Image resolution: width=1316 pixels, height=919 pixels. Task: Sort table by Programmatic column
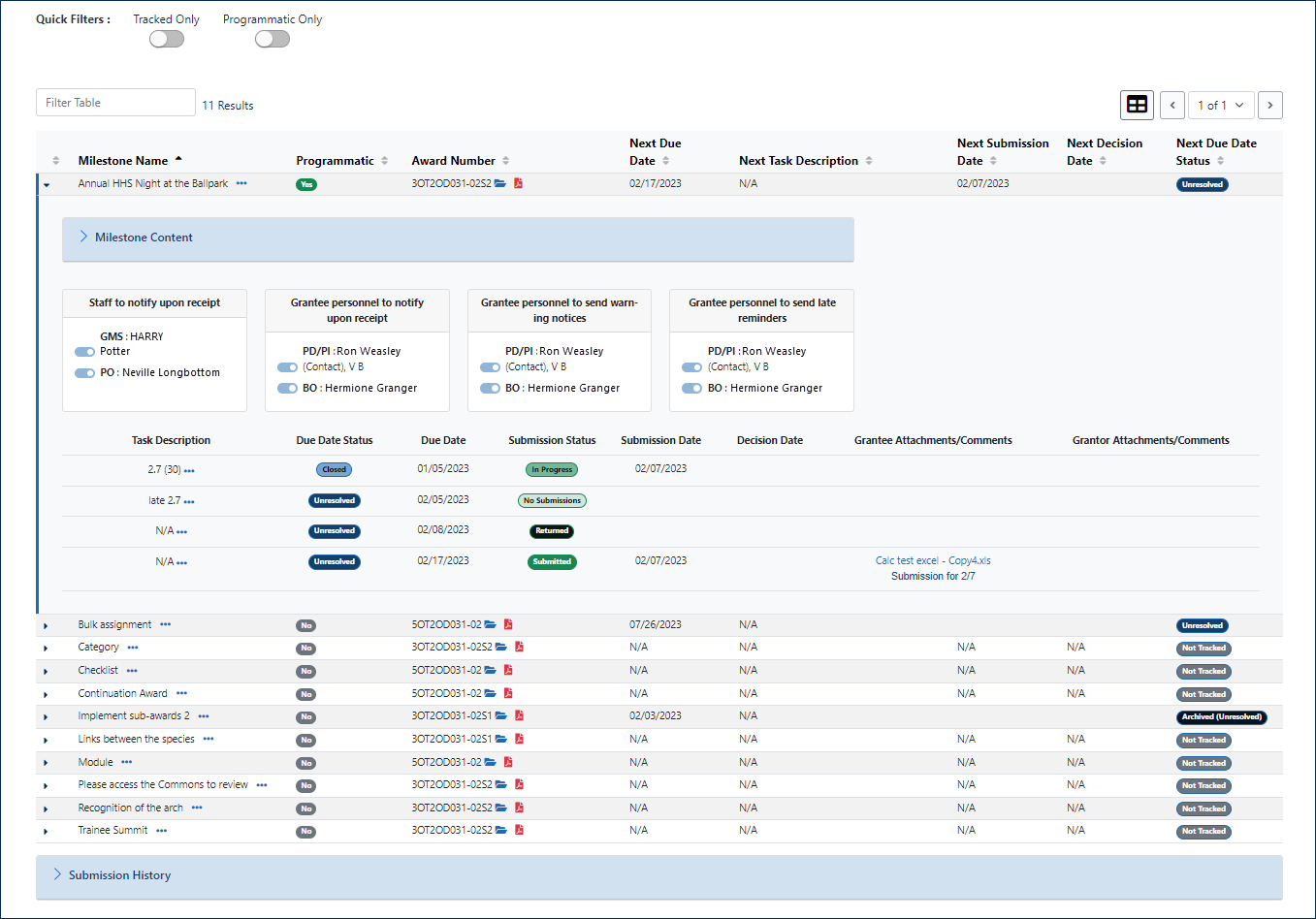click(x=385, y=161)
